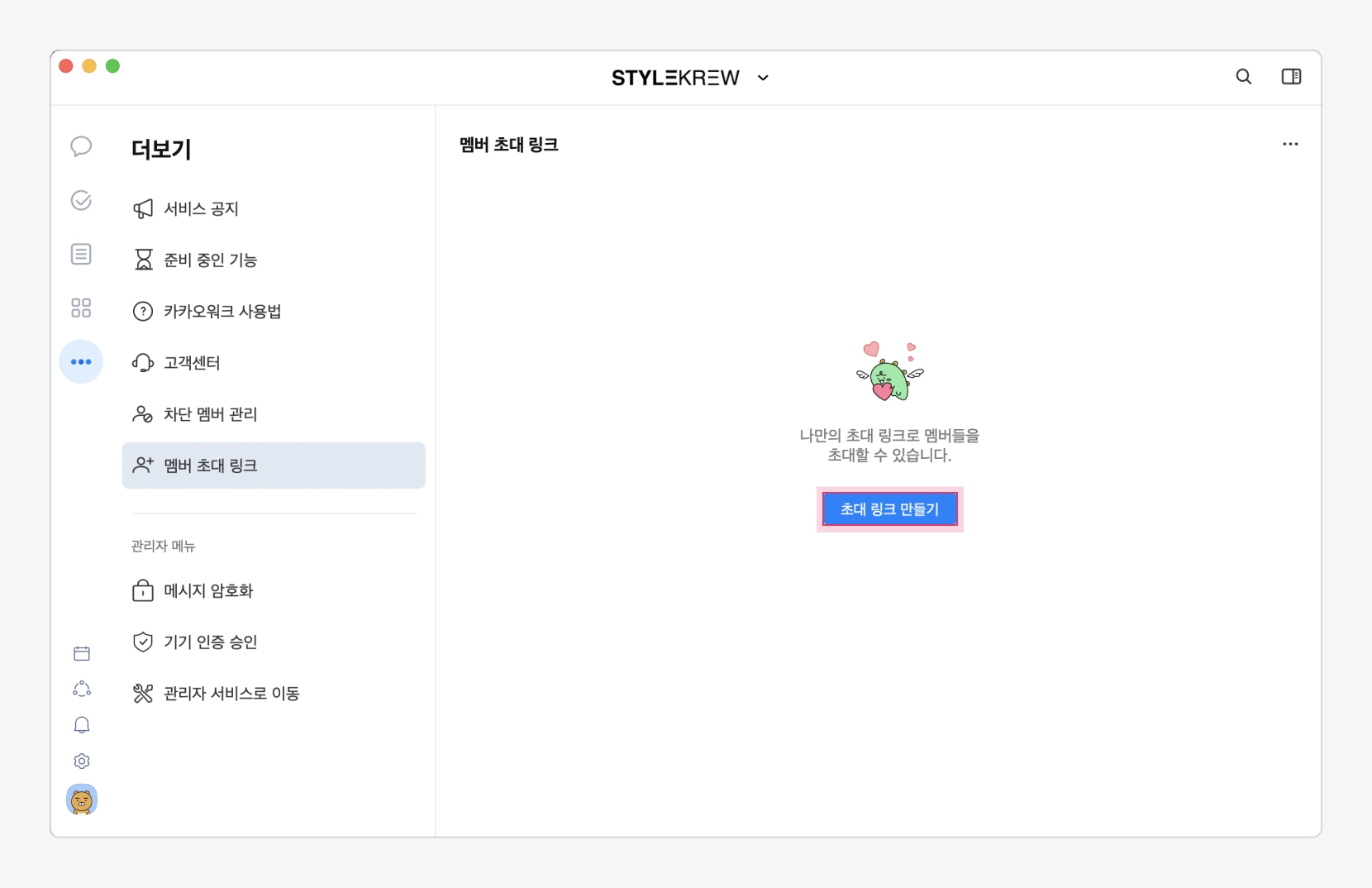Go to 고객센터 menu item
Screen dimensions: 1372x888
pyautogui.click(x=192, y=362)
